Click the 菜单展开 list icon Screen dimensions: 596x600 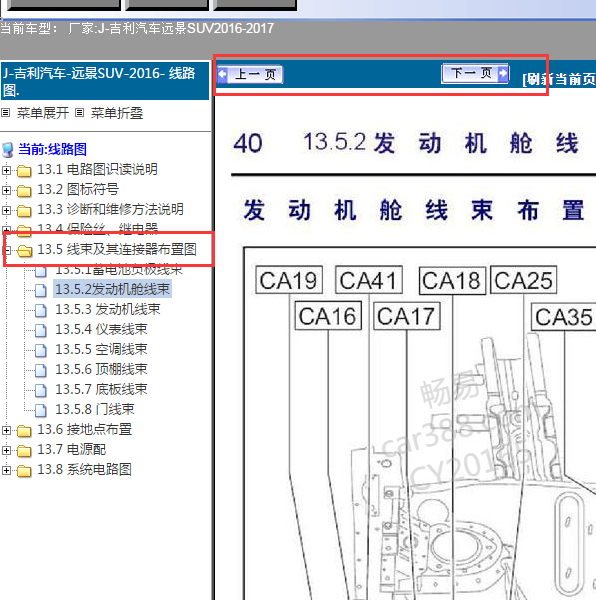6,113
